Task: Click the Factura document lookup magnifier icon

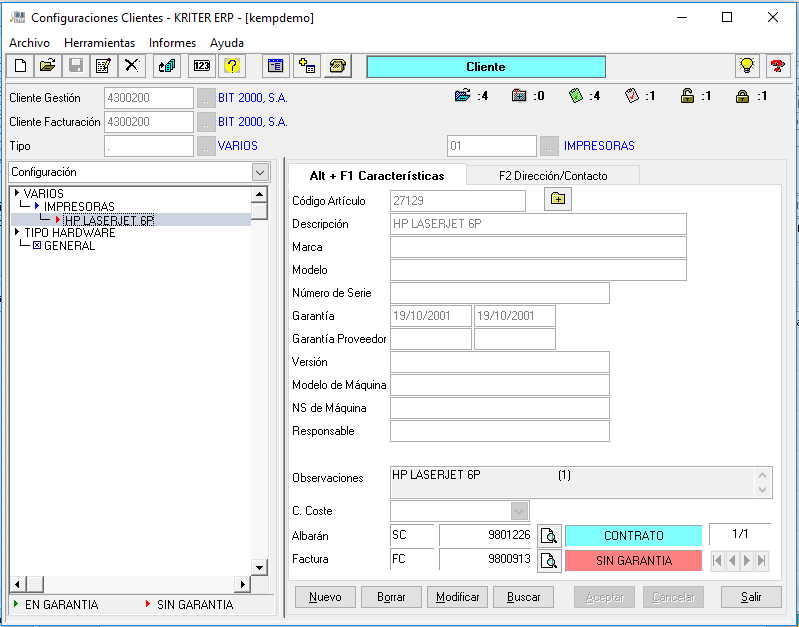Action: click(549, 561)
